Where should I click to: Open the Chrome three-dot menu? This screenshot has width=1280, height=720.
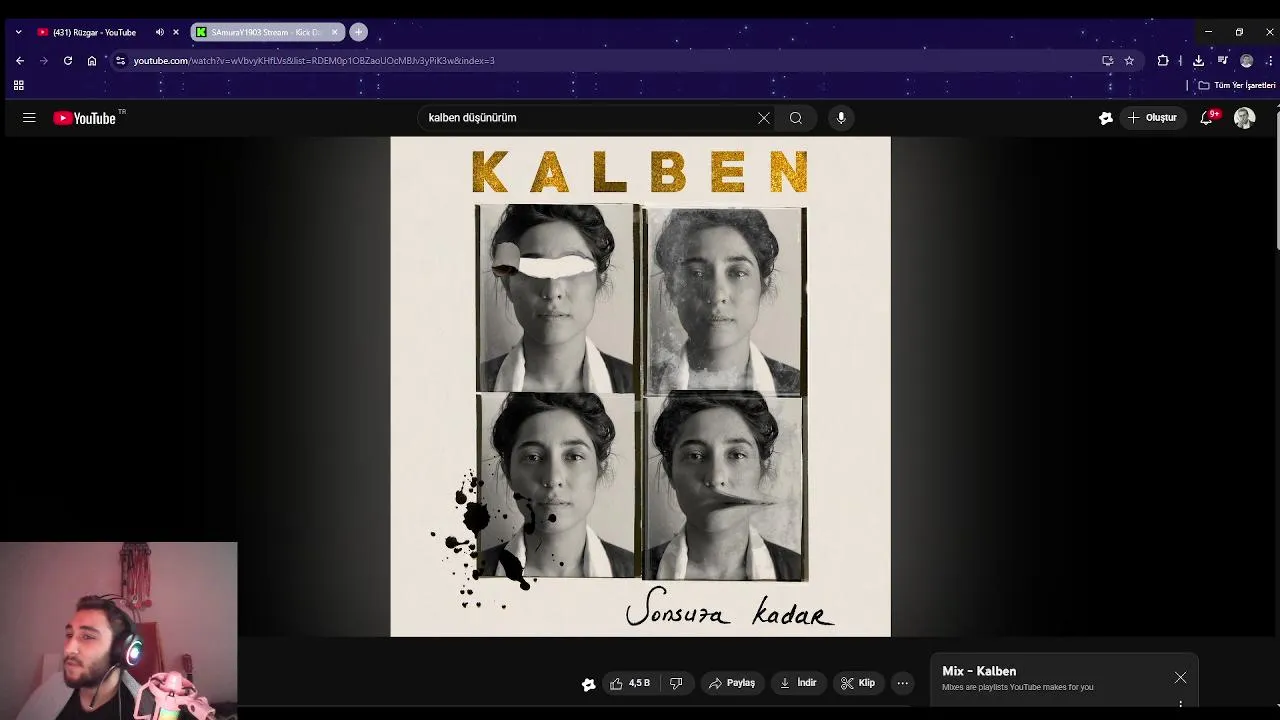pyautogui.click(x=1269, y=61)
